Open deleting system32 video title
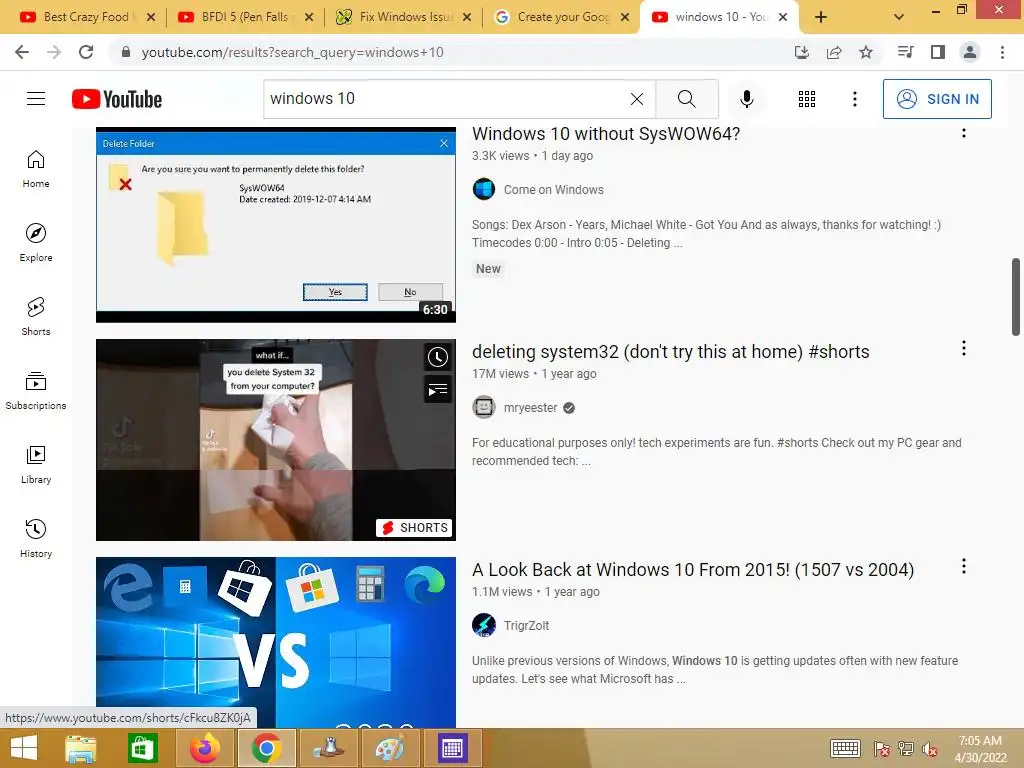The height and width of the screenshot is (768, 1024). click(x=671, y=352)
